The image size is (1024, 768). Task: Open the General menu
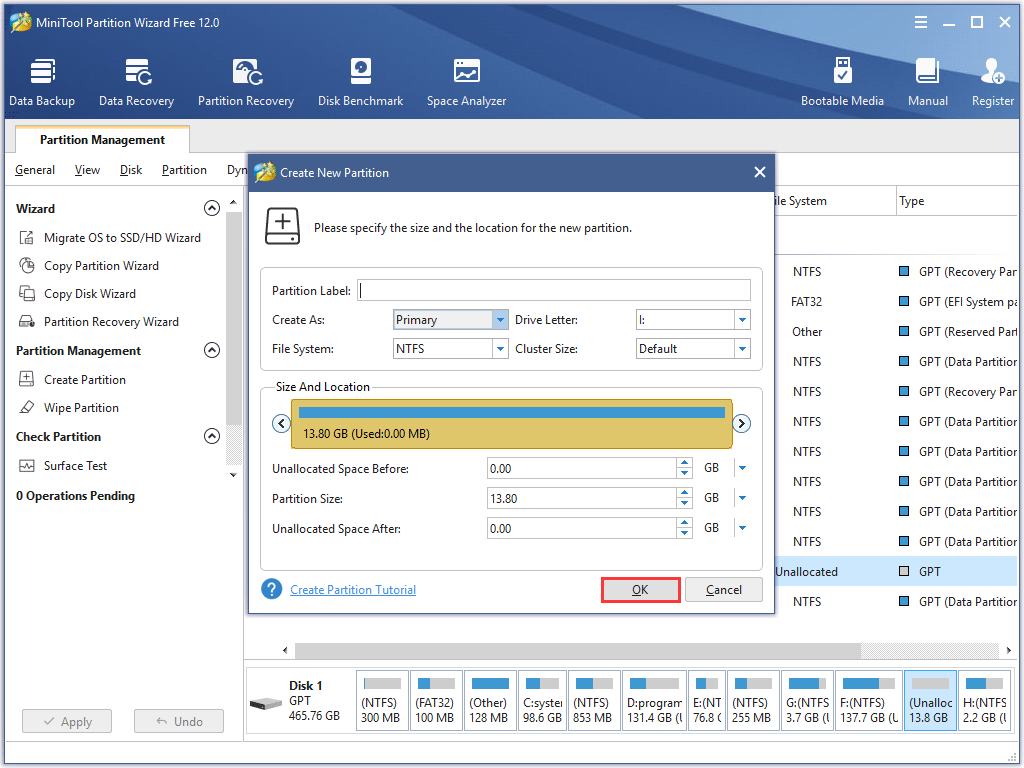pyautogui.click(x=35, y=170)
